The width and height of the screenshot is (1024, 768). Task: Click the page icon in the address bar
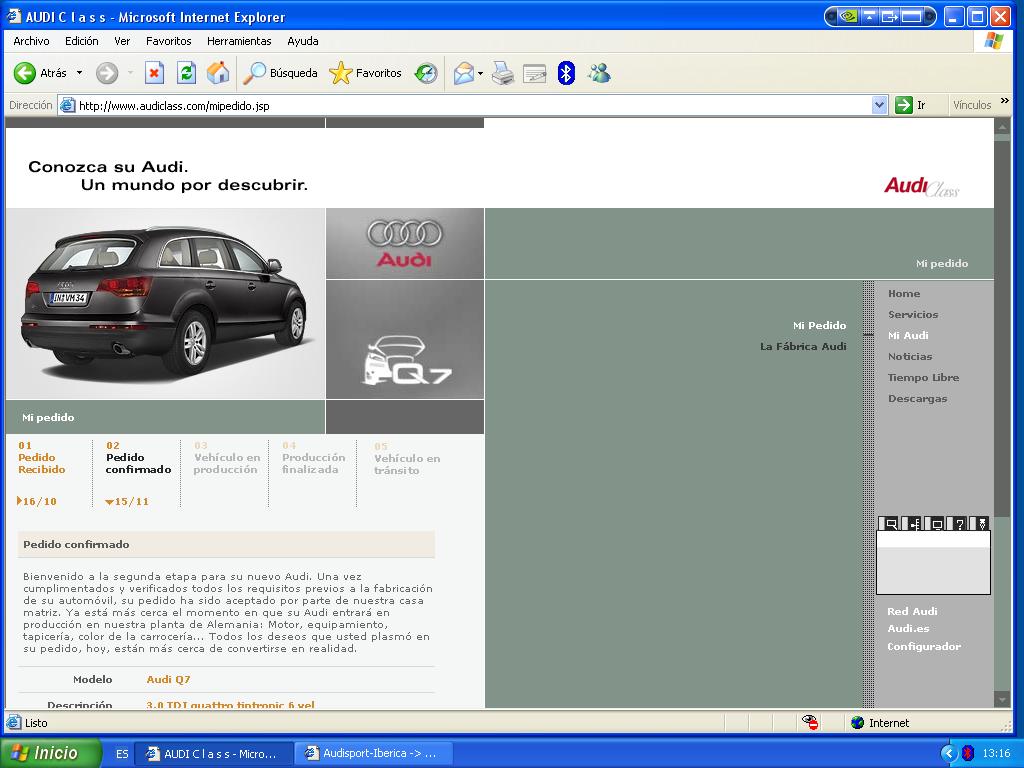click(x=68, y=105)
